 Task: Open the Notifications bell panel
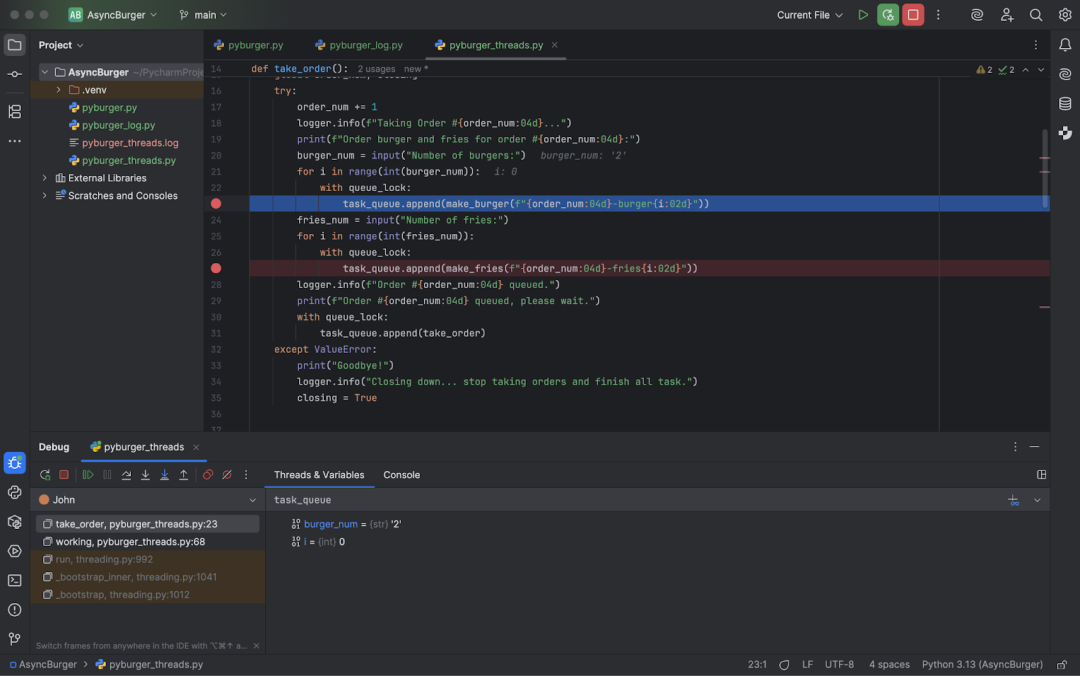(1065, 45)
